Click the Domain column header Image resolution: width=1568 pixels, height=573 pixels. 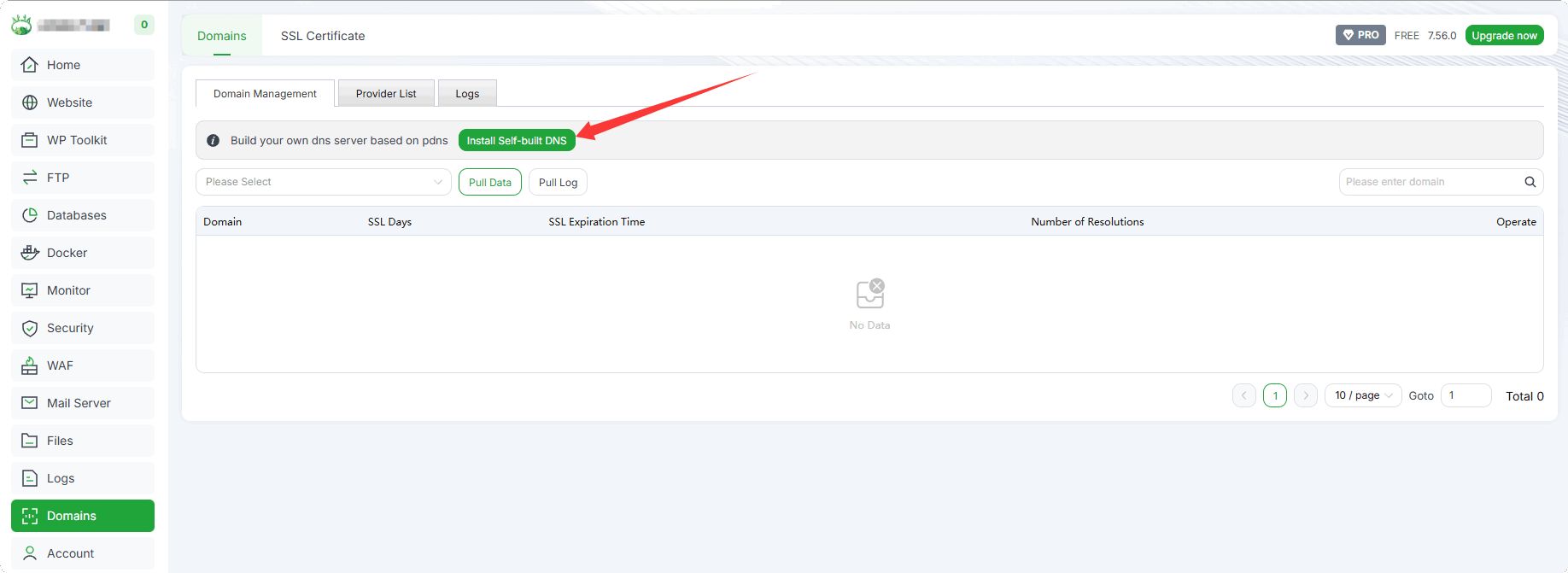pos(223,222)
